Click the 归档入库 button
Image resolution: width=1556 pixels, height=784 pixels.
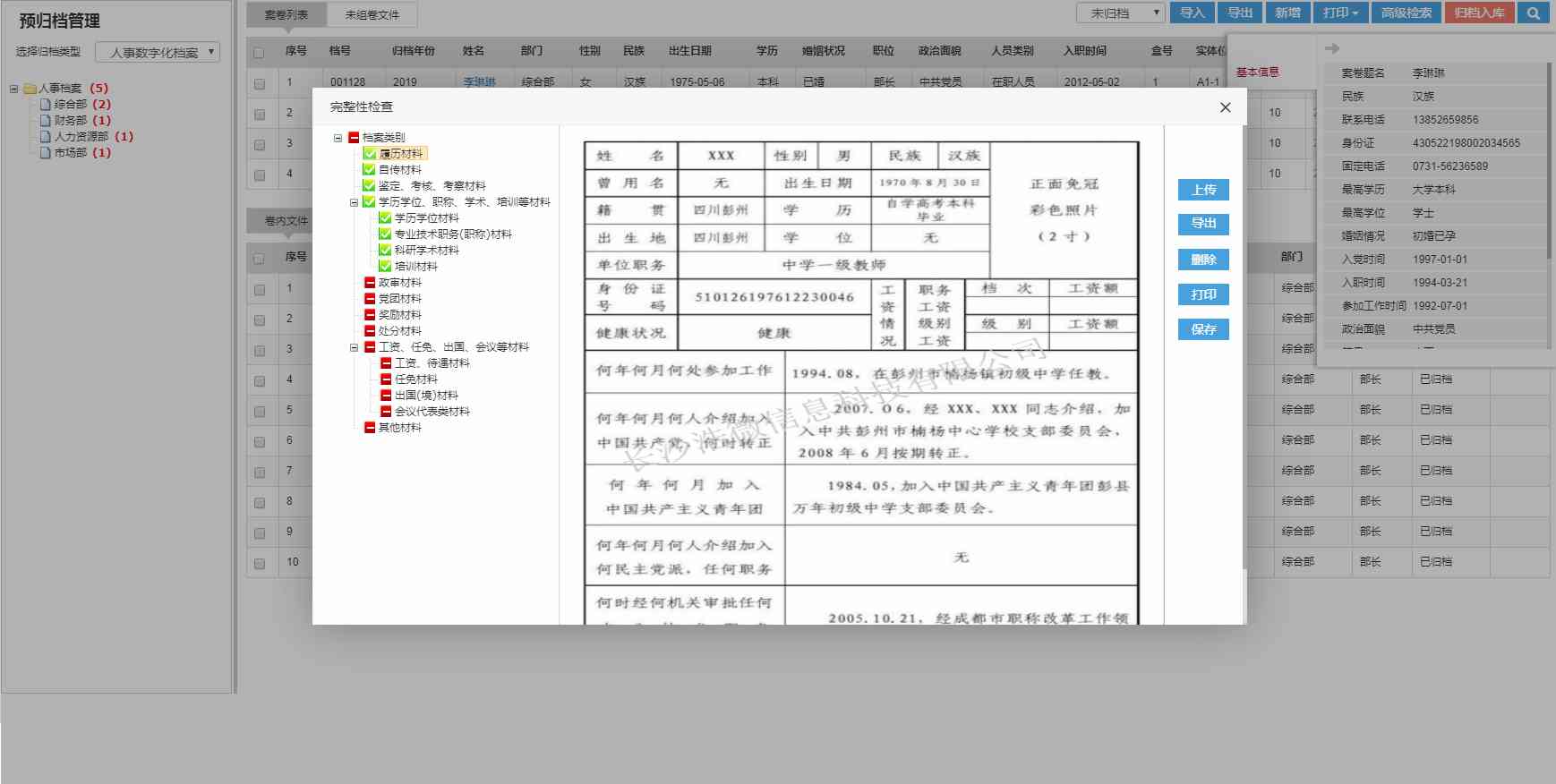[1479, 13]
